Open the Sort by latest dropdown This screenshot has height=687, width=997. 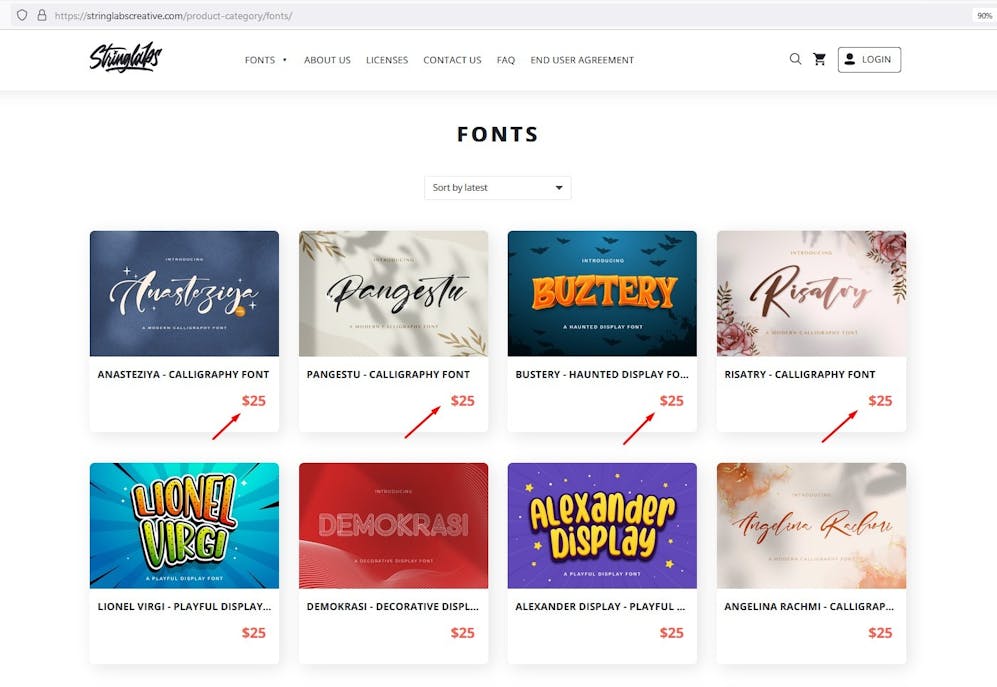[497, 188]
